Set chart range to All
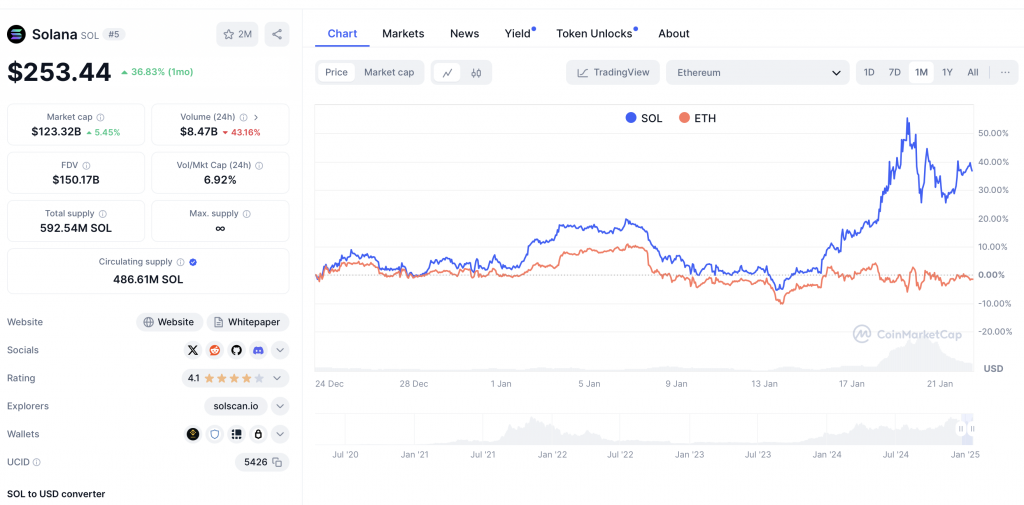 pyautogui.click(x=973, y=73)
